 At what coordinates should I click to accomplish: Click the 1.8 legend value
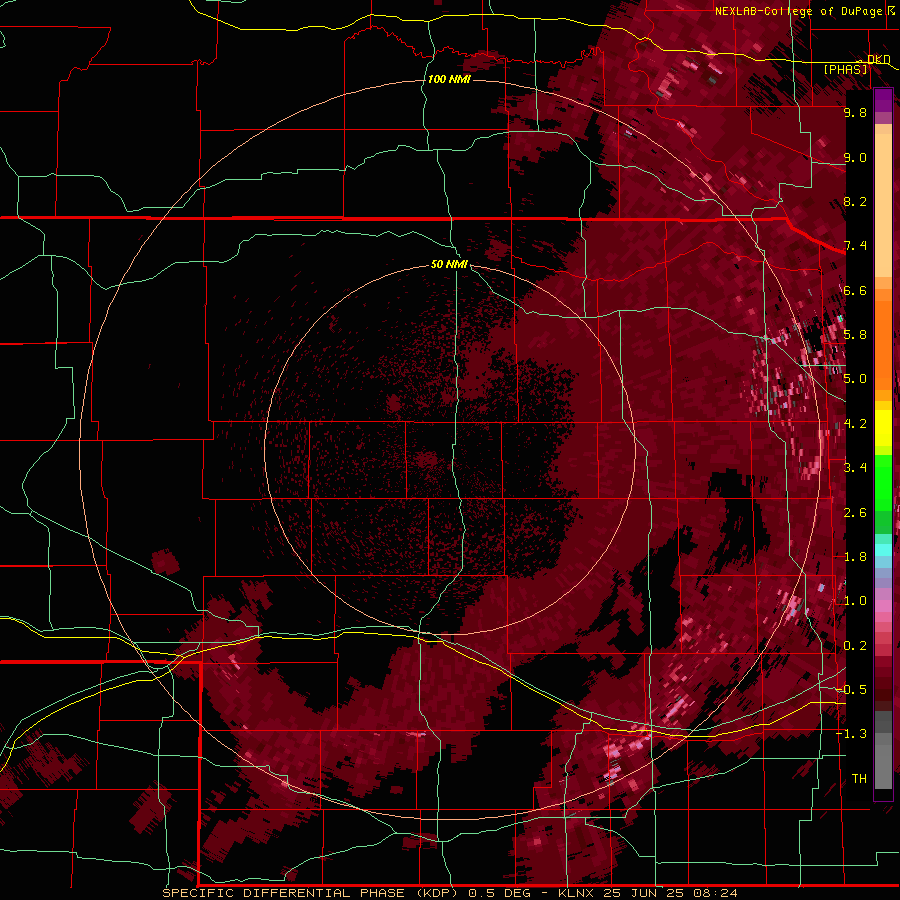click(855, 557)
